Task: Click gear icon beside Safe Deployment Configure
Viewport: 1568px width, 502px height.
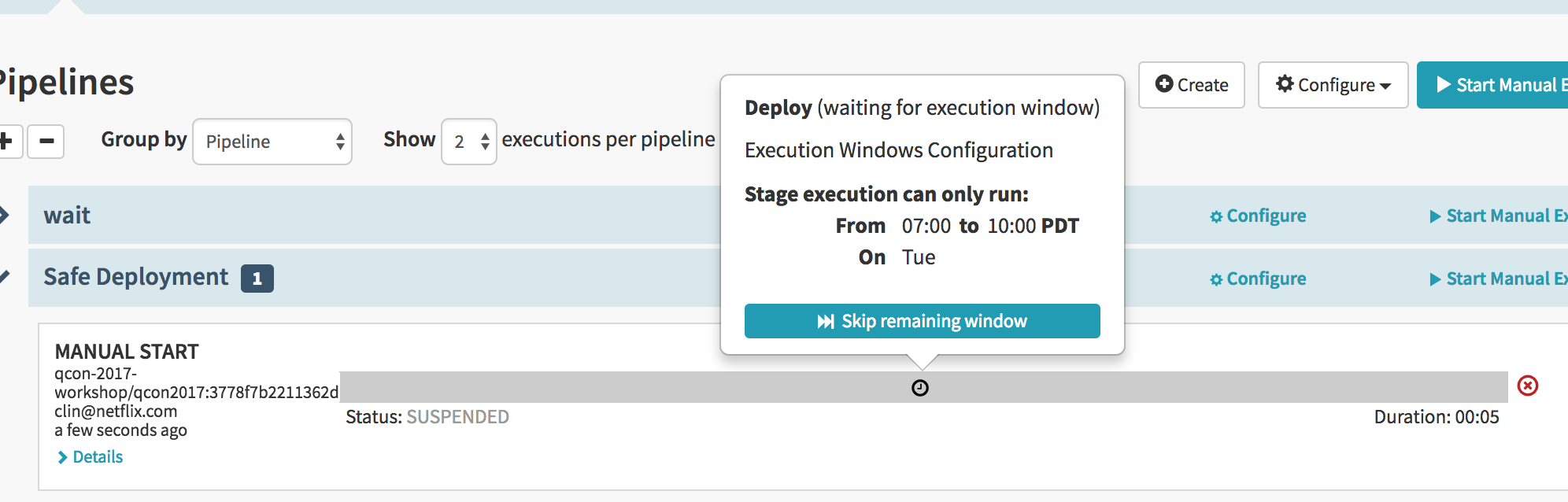Action: [x=1216, y=279]
